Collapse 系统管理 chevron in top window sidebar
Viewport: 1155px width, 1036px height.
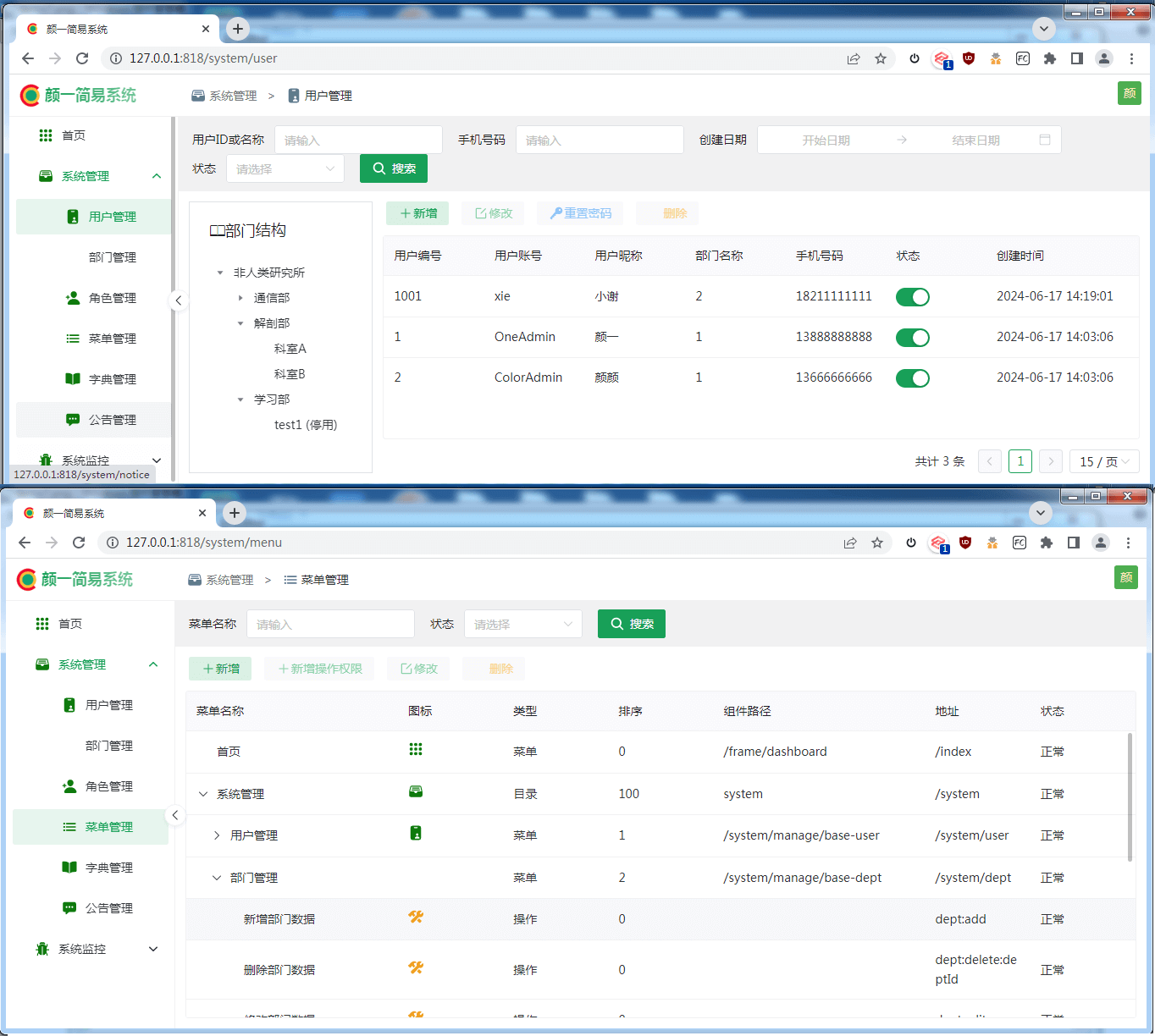[157, 176]
